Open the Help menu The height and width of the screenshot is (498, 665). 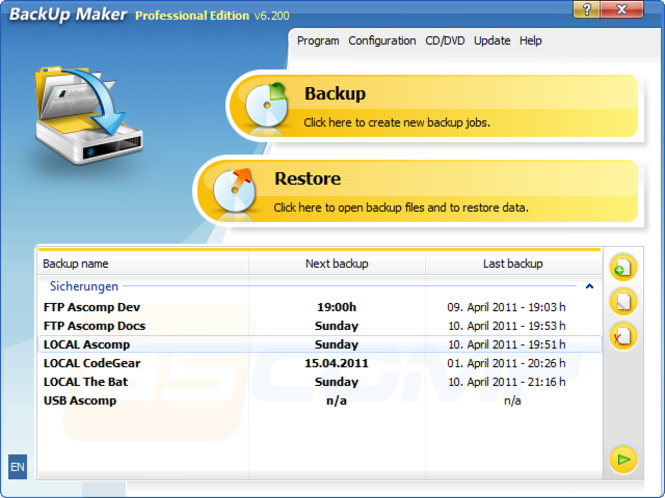tap(531, 41)
